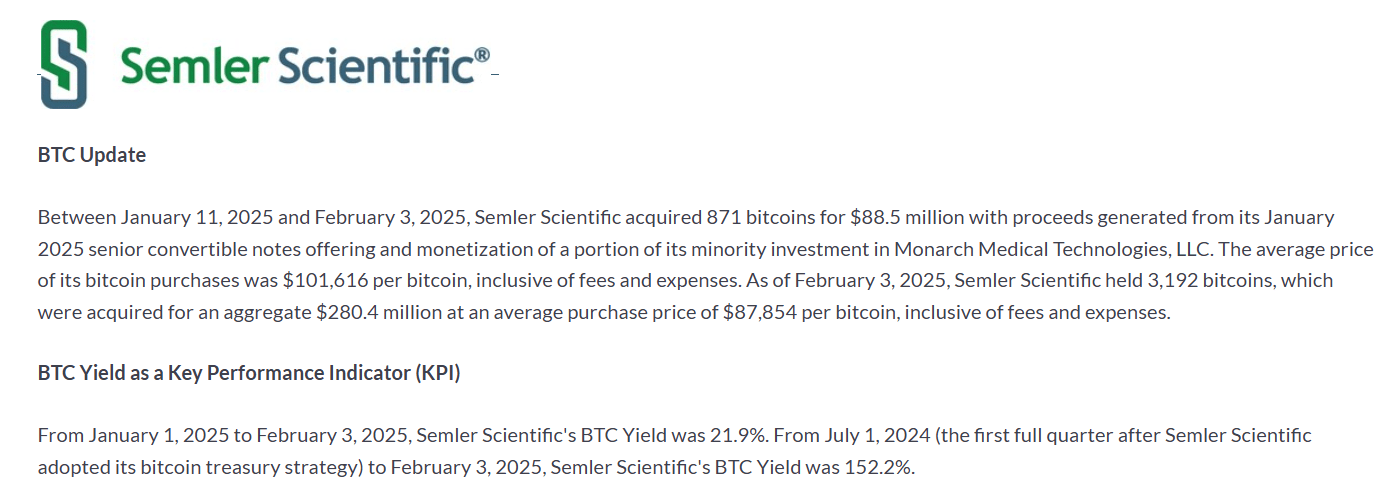The width and height of the screenshot is (1396, 499).
Task: Click the '3,192 bitcoins' holdings figure
Action: click(x=1220, y=280)
